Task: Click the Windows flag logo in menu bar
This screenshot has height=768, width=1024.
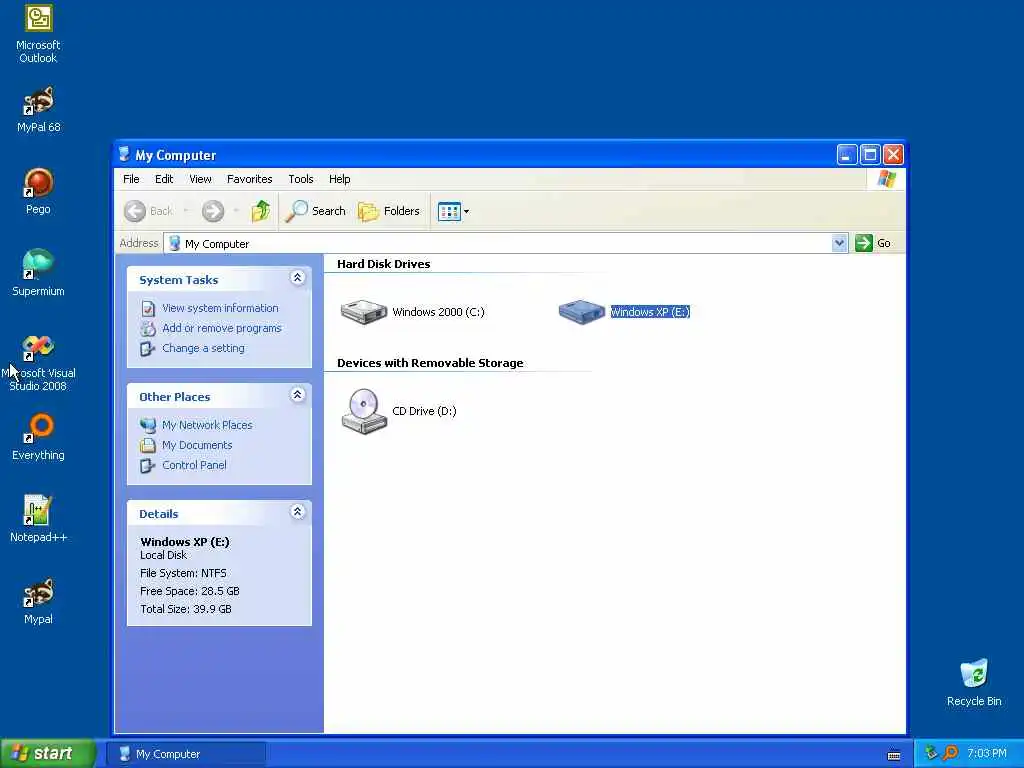Action: [886, 179]
